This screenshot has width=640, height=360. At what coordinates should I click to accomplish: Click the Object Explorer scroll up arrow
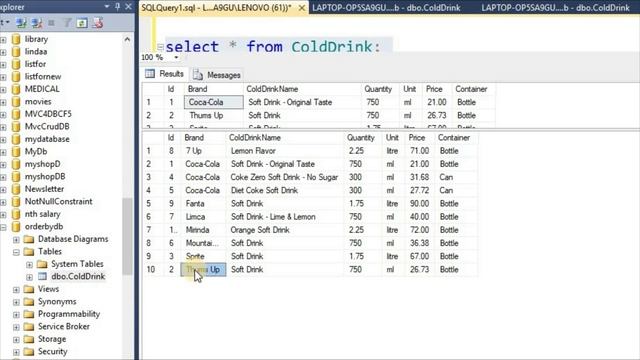click(x=127, y=40)
